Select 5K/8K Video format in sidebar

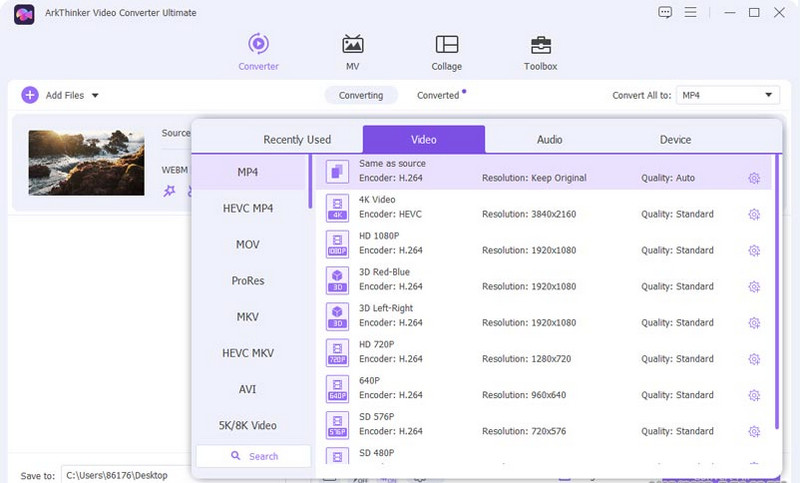tap(248, 425)
